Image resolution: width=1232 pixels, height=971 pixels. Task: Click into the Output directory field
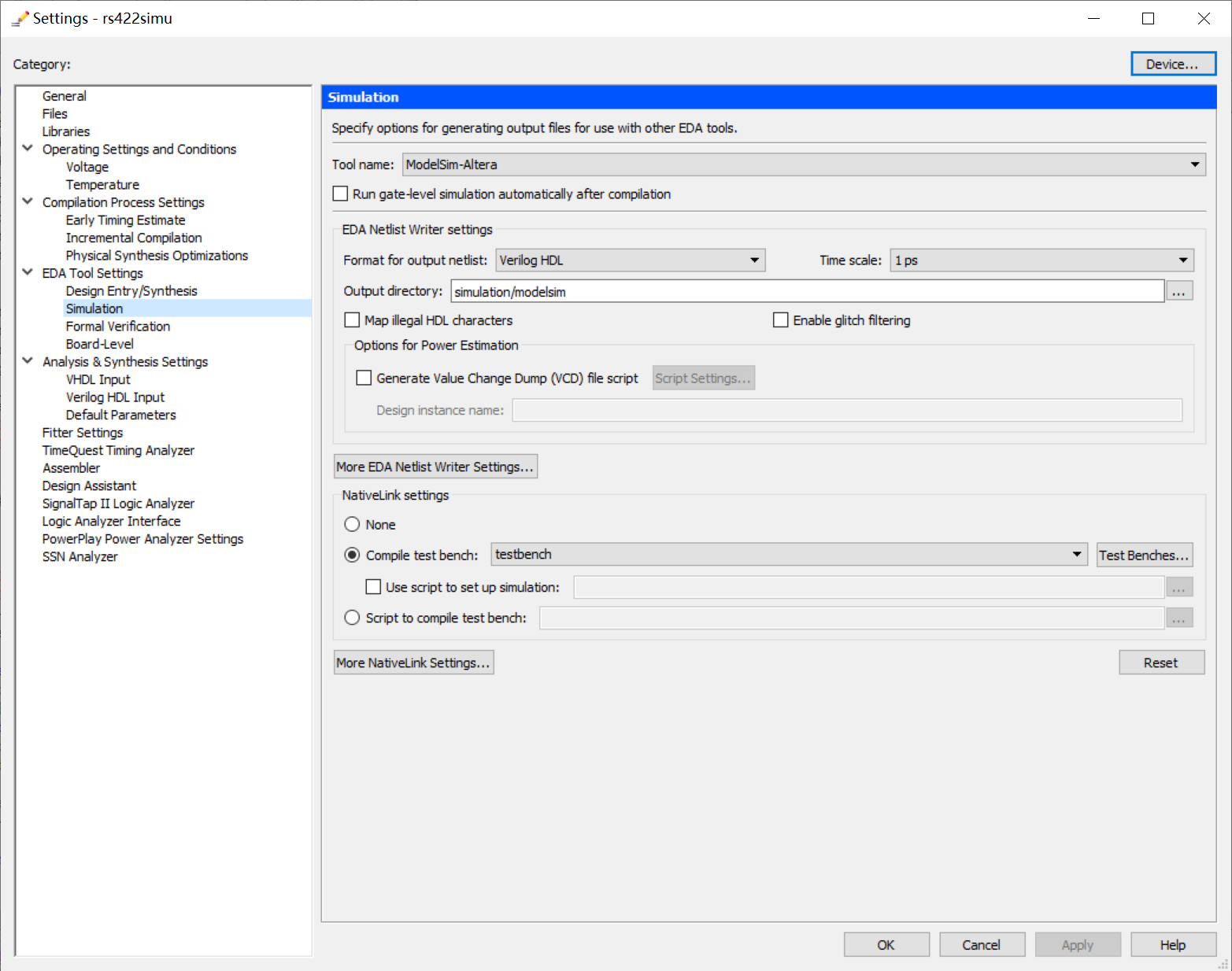pos(807,291)
